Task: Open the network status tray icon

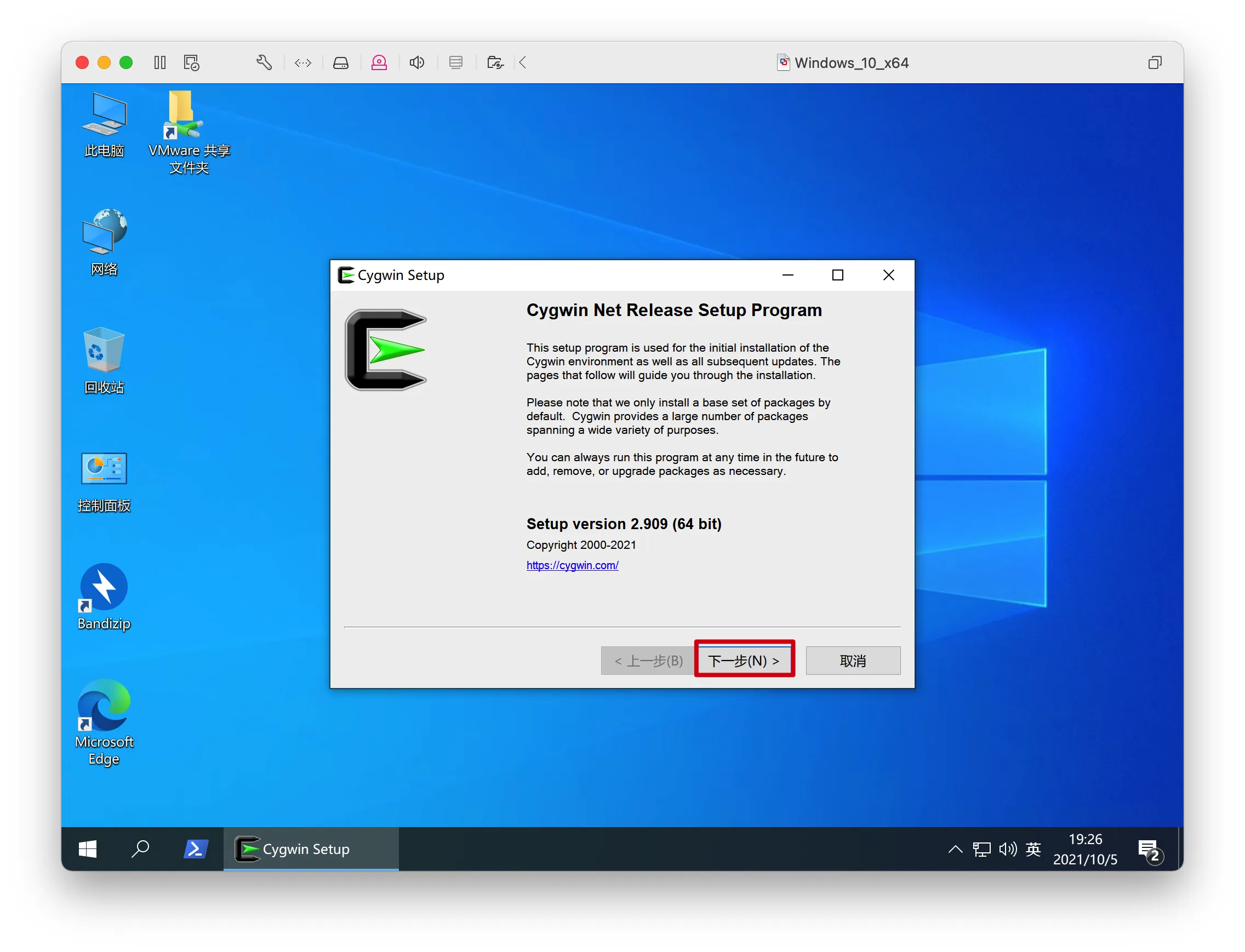Action: pos(982,849)
